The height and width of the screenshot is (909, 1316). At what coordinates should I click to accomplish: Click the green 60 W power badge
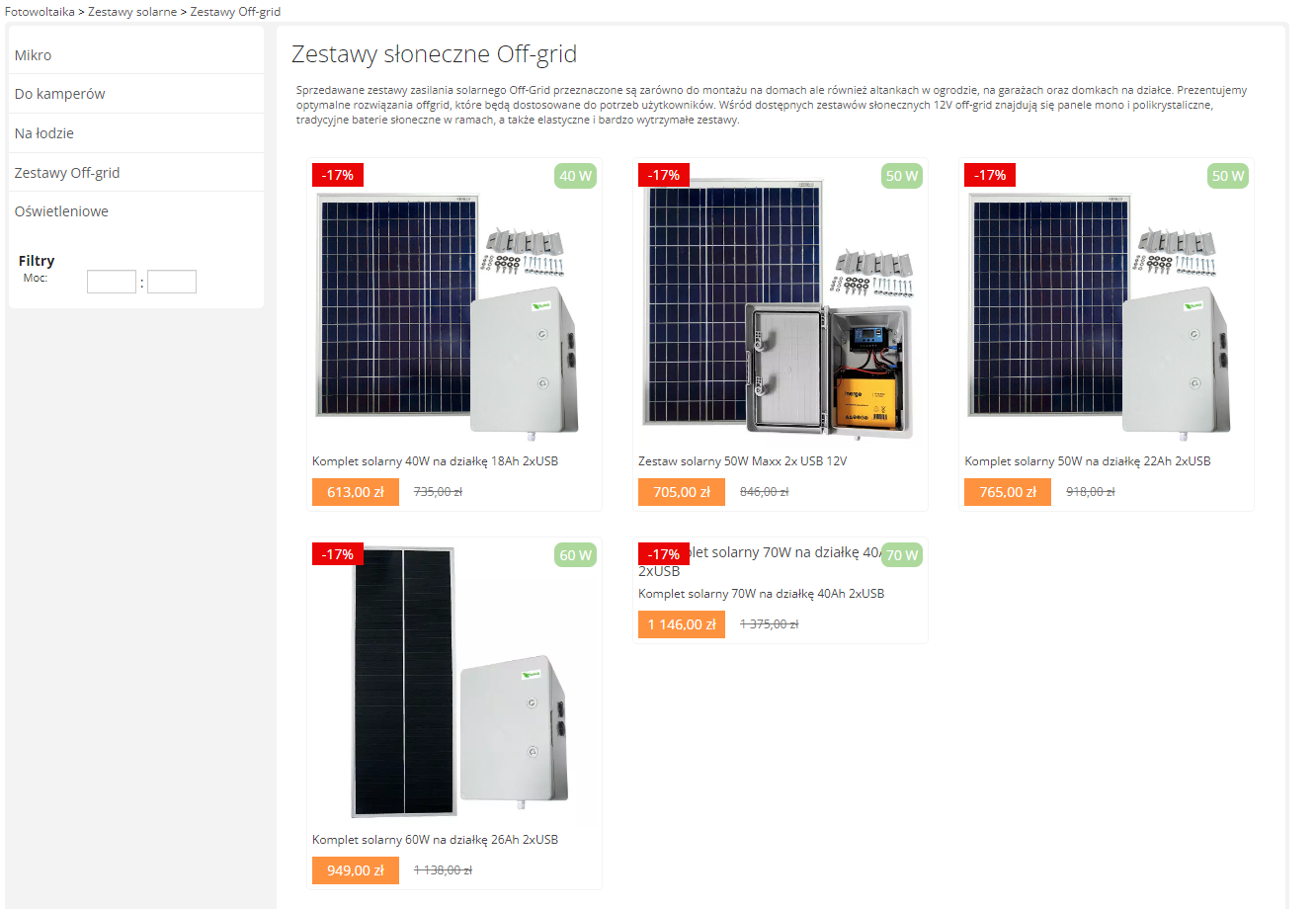575,555
